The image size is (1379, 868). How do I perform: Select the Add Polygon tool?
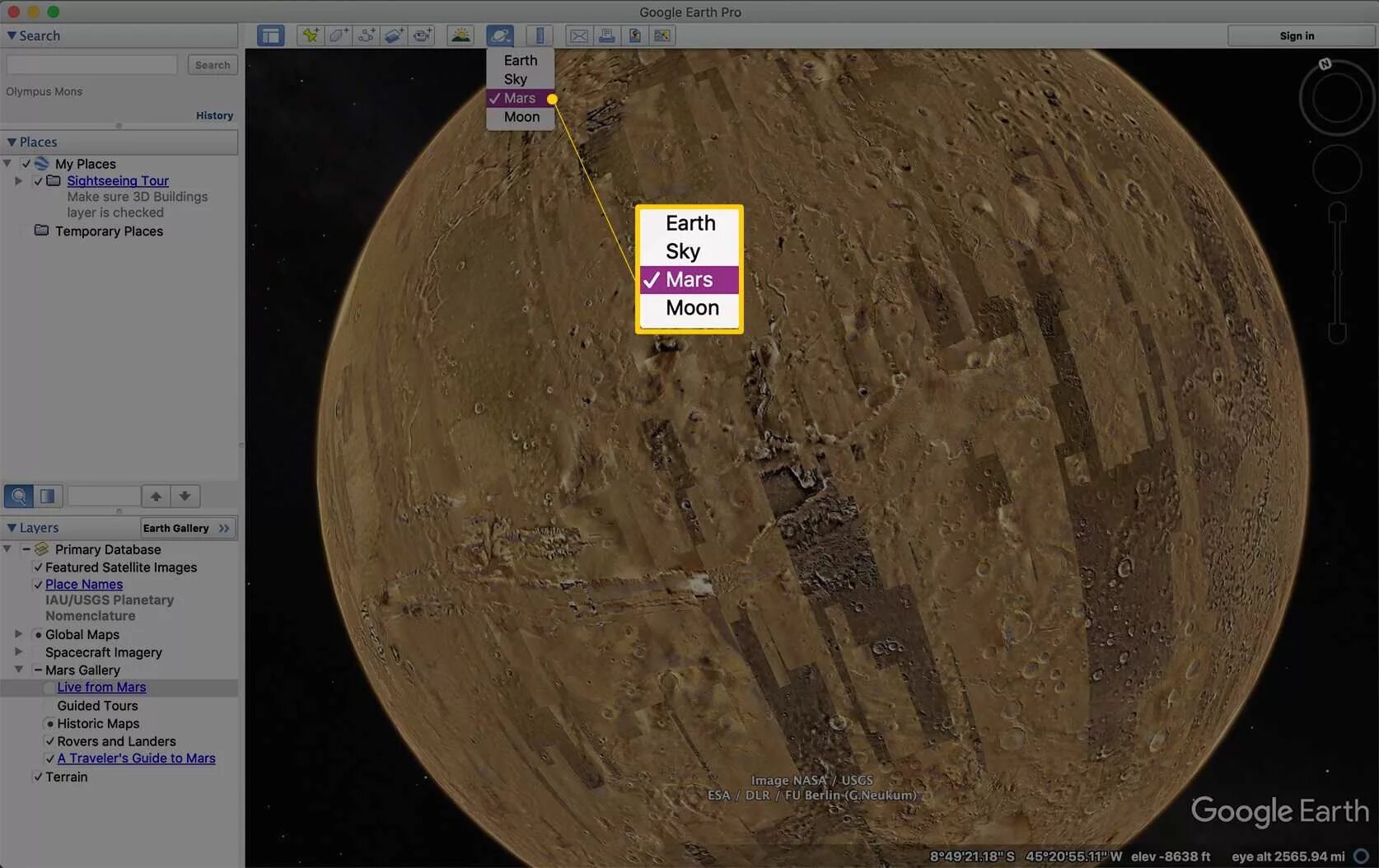[339, 35]
